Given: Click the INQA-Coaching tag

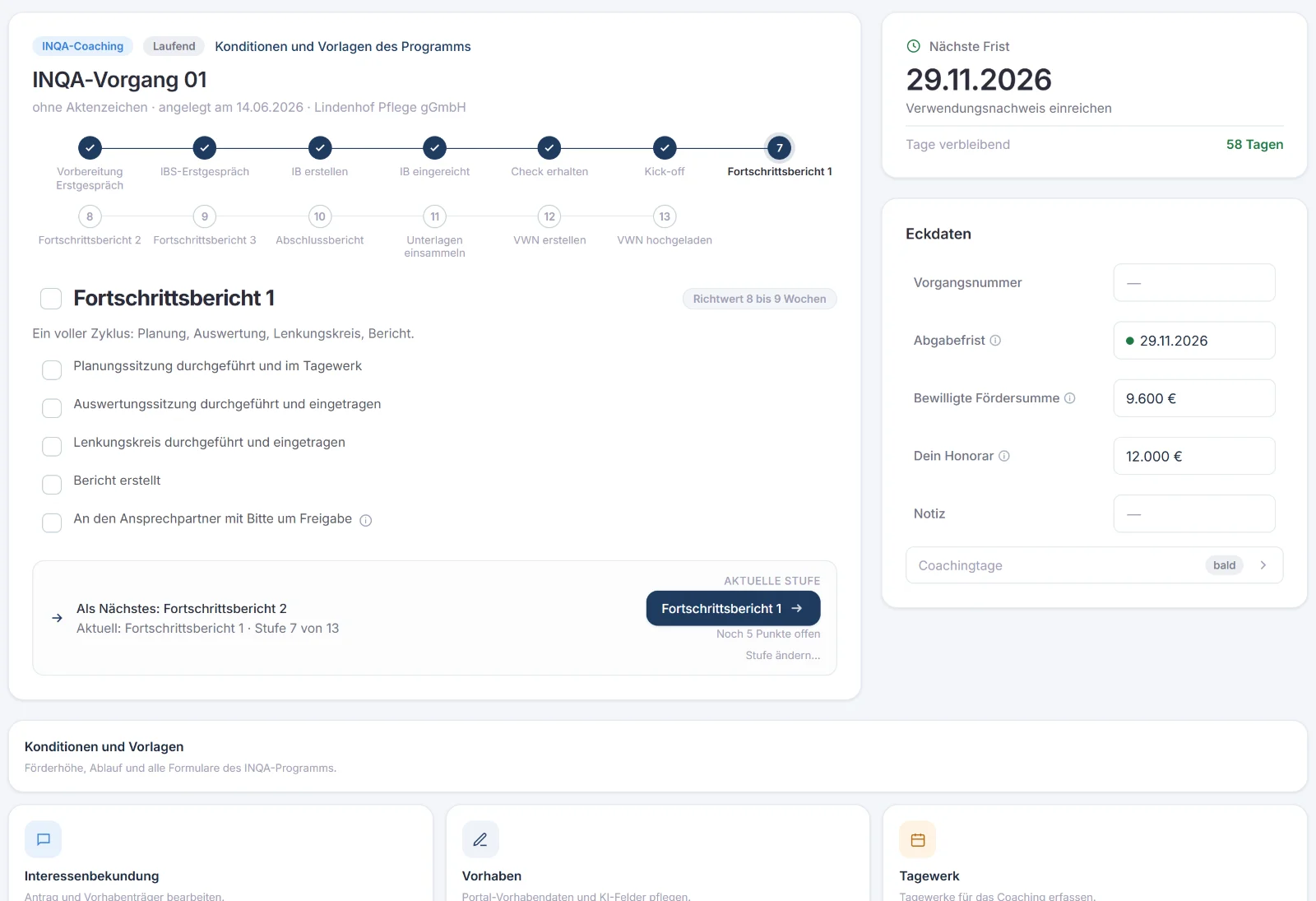Looking at the screenshot, I should [83, 46].
